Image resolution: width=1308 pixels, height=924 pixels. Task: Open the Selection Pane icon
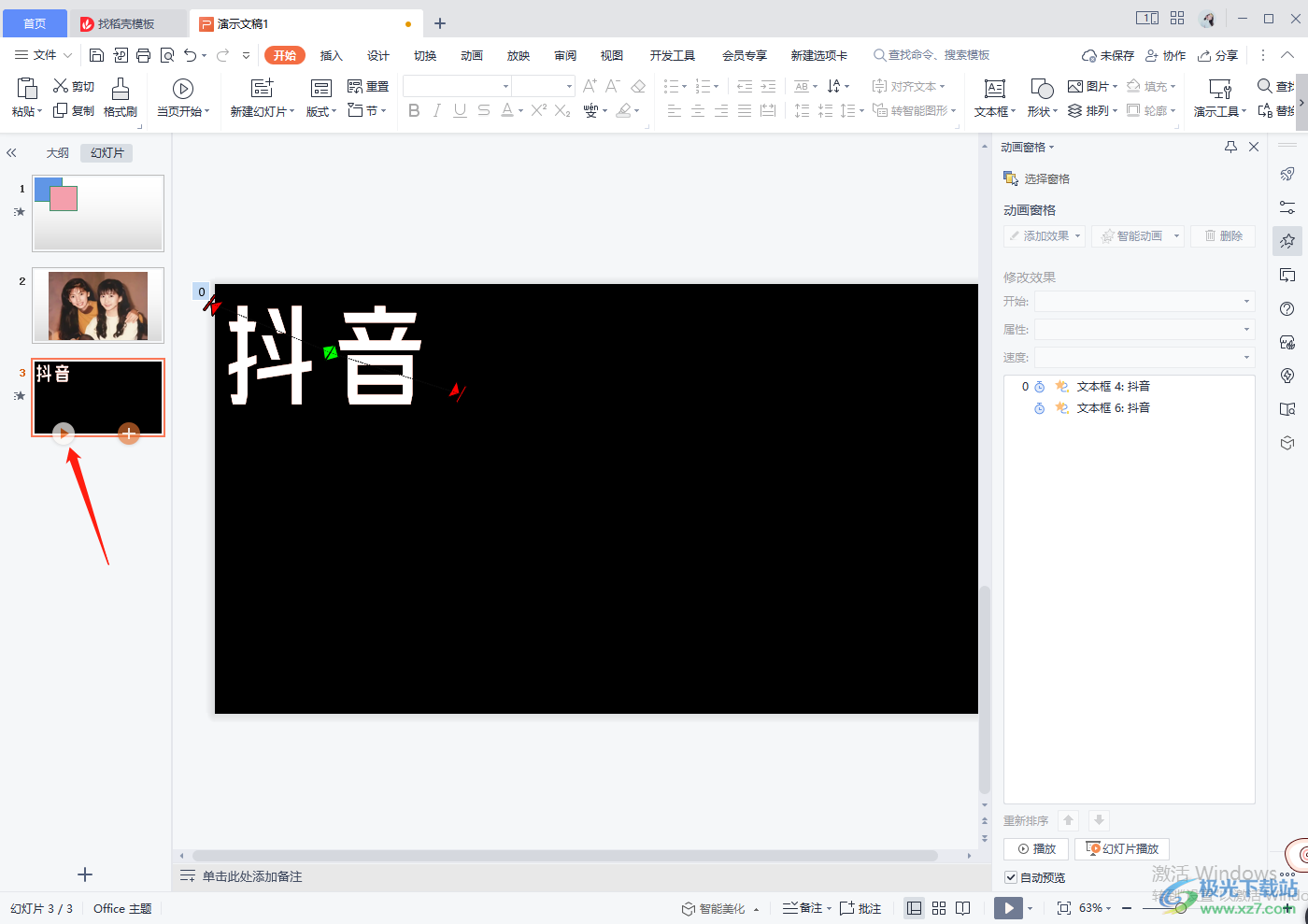click(x=1010, y=178)
